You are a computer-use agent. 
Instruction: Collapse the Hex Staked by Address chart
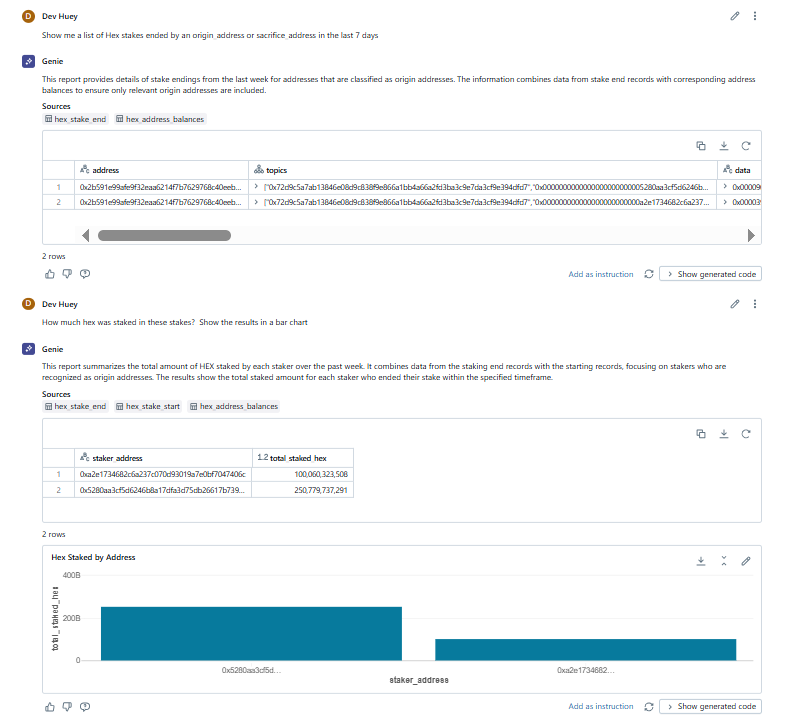click(723, 561)
